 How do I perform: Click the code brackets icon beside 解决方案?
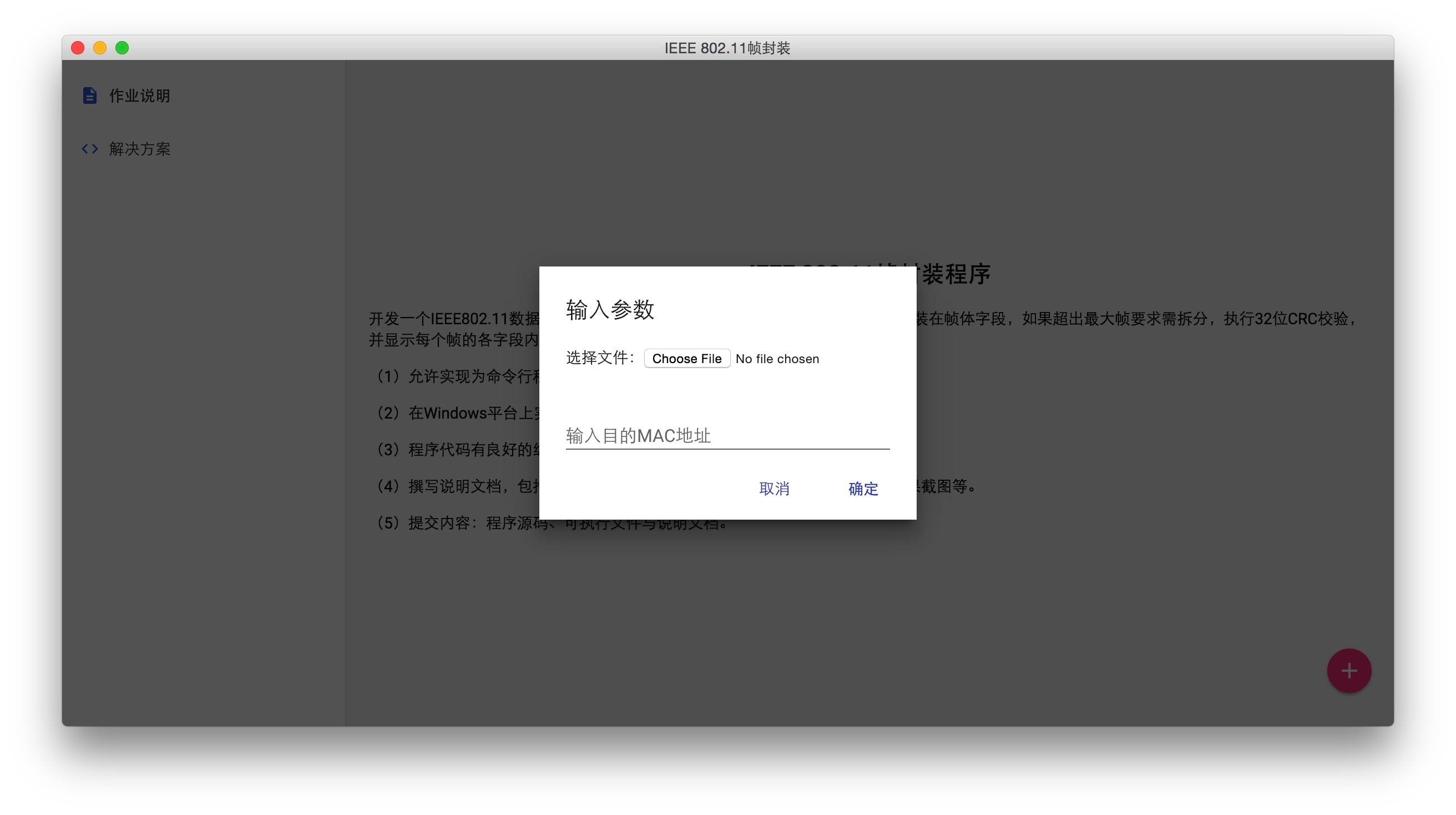(90, 149)
